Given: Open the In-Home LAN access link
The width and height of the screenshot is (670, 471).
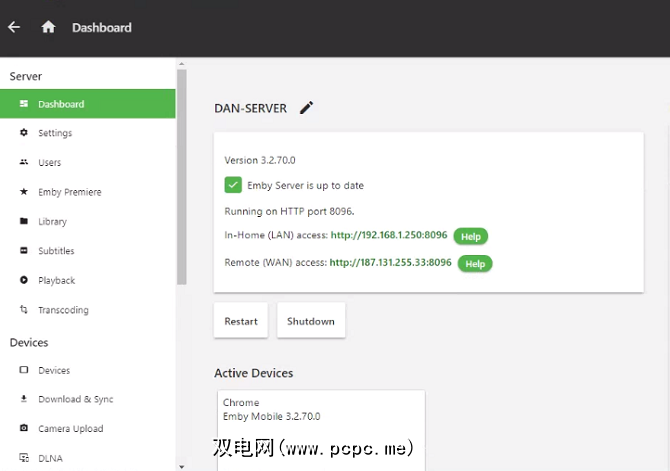Looking at the screenshot, I should click(390, 237).
